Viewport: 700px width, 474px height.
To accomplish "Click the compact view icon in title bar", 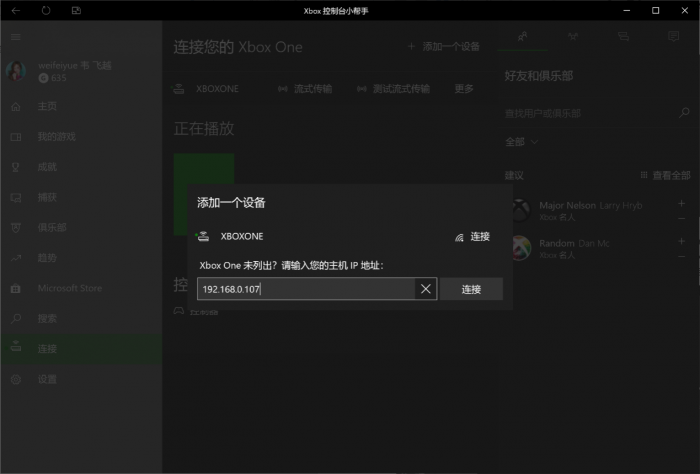I will (76, 10).
